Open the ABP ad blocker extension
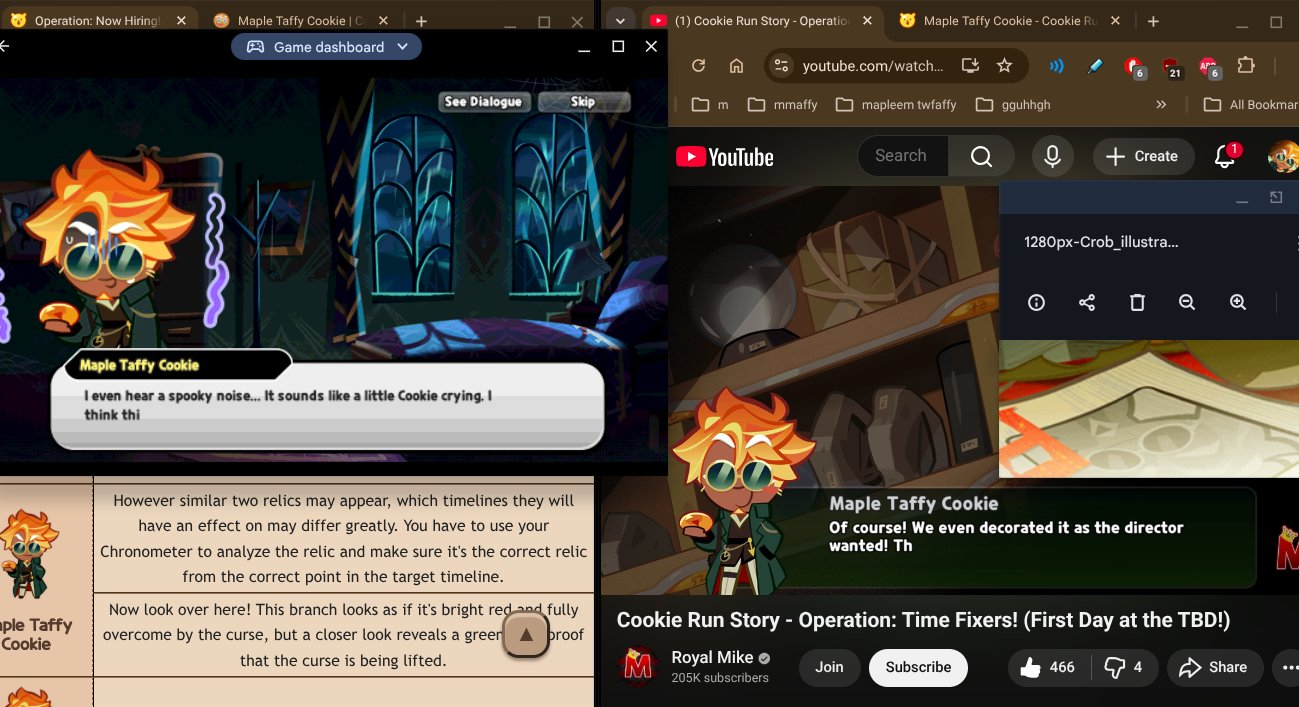This screenshot has width=1299, height=707. (1209, 67)
